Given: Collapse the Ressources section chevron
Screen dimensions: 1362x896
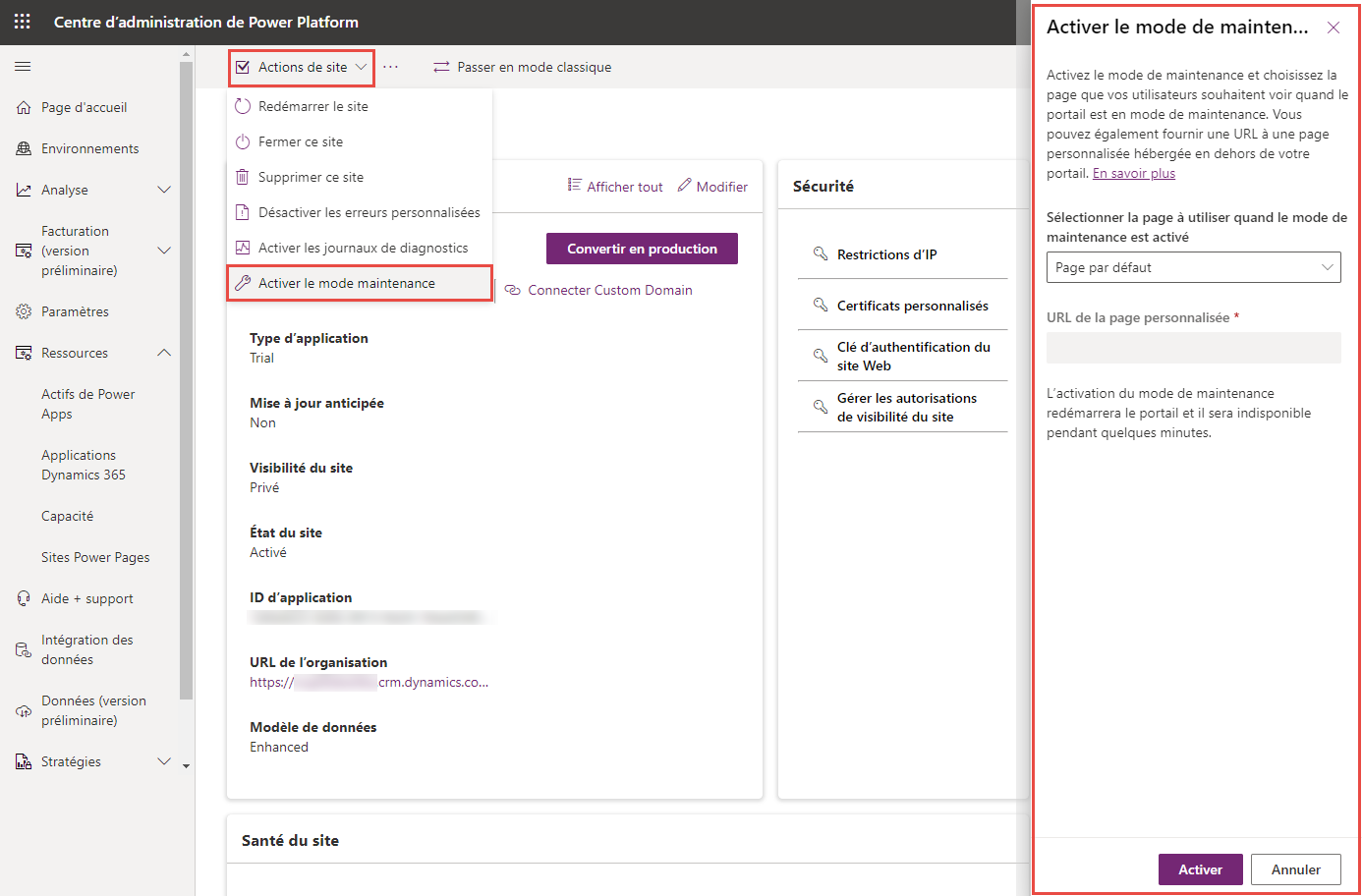Looking at the screenshot, I should pyautogui.click(x=164, y=353).
